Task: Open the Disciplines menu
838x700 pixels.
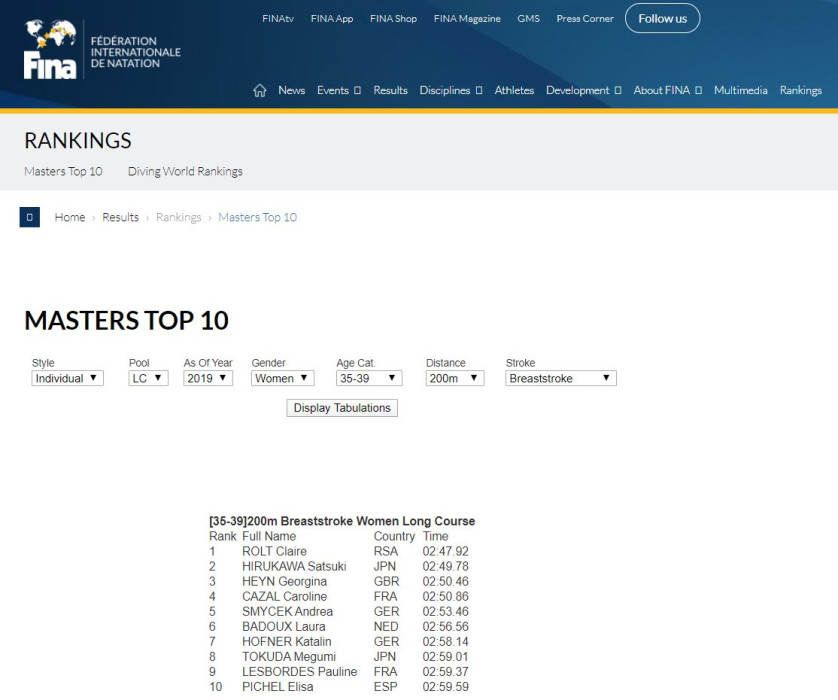Action: [x=450, y=90]
